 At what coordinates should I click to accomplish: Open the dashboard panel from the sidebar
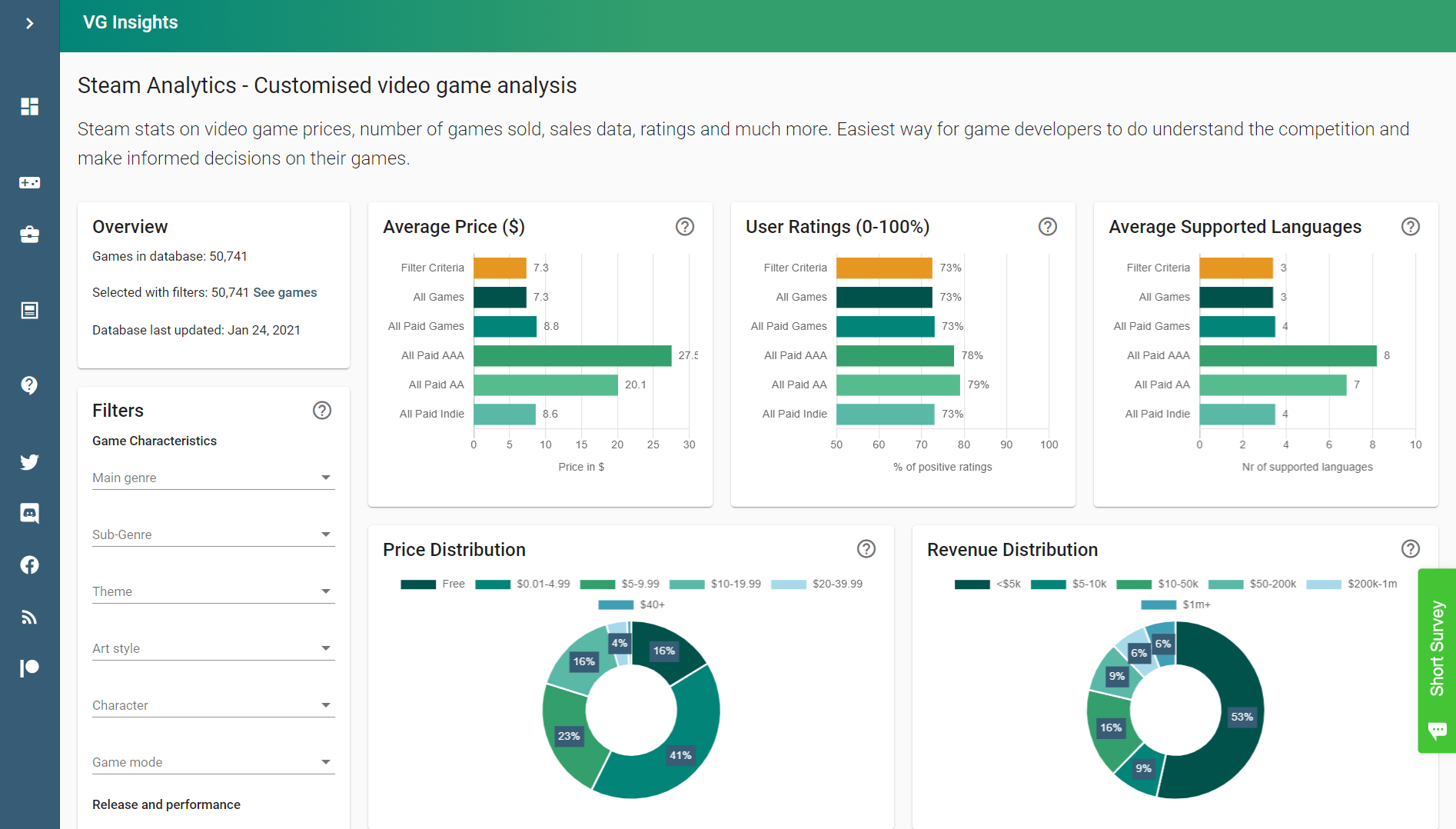(29, 107)
